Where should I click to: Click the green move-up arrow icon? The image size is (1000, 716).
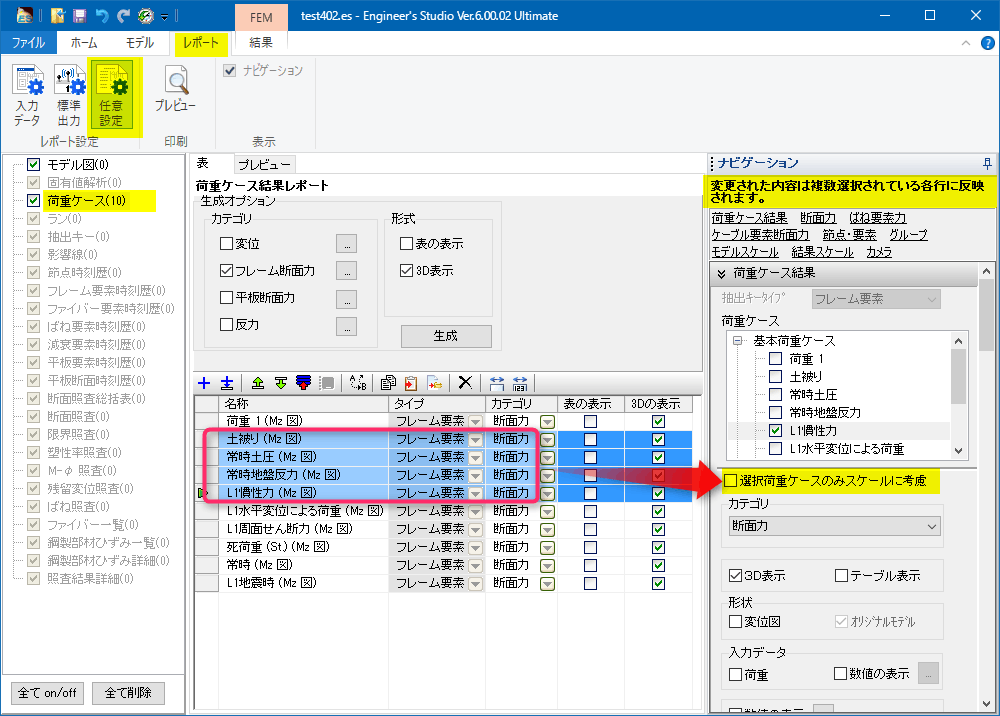pyautogui.click(x=257, y=382)
